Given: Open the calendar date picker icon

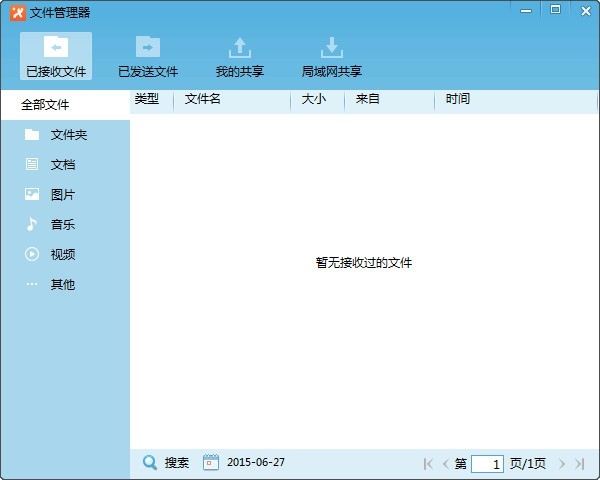Looking at the screenshot, I should (211, 463).
